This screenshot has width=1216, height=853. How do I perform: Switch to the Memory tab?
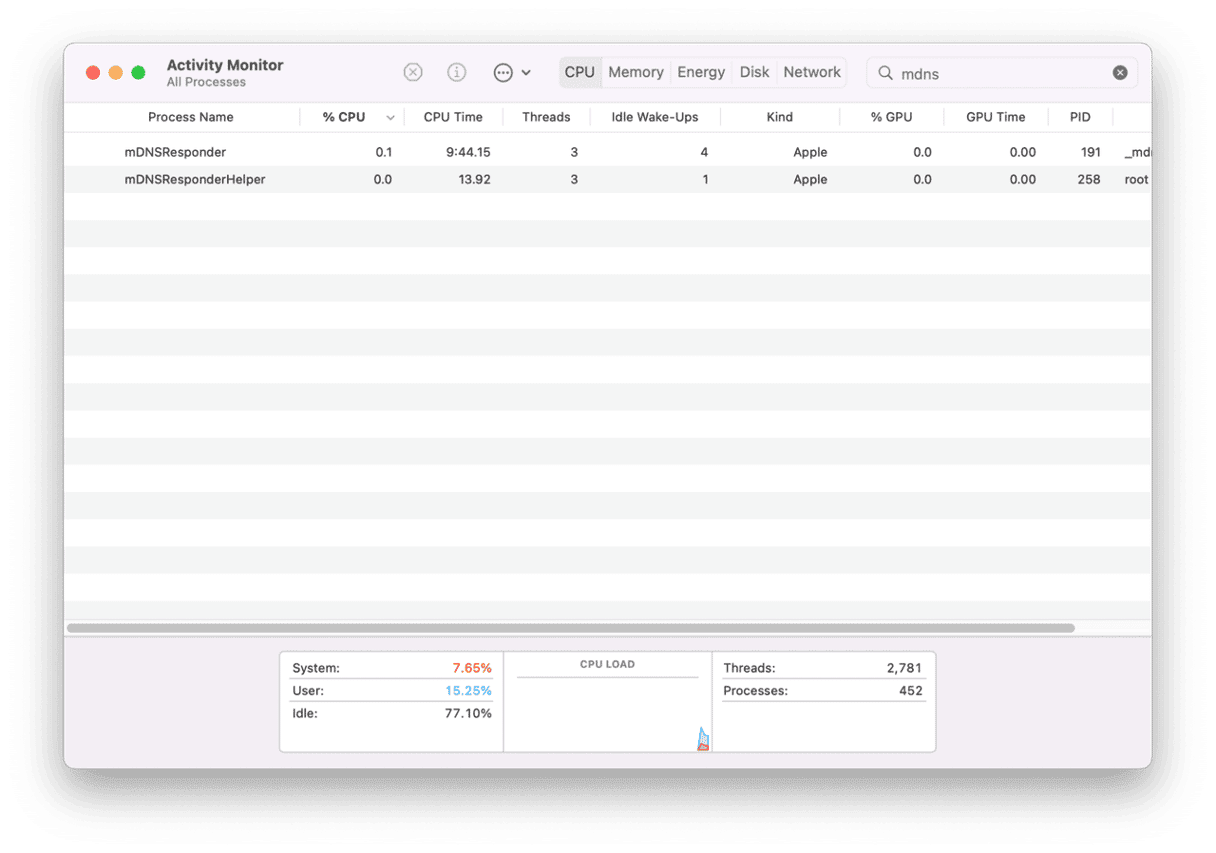point(635,72)
